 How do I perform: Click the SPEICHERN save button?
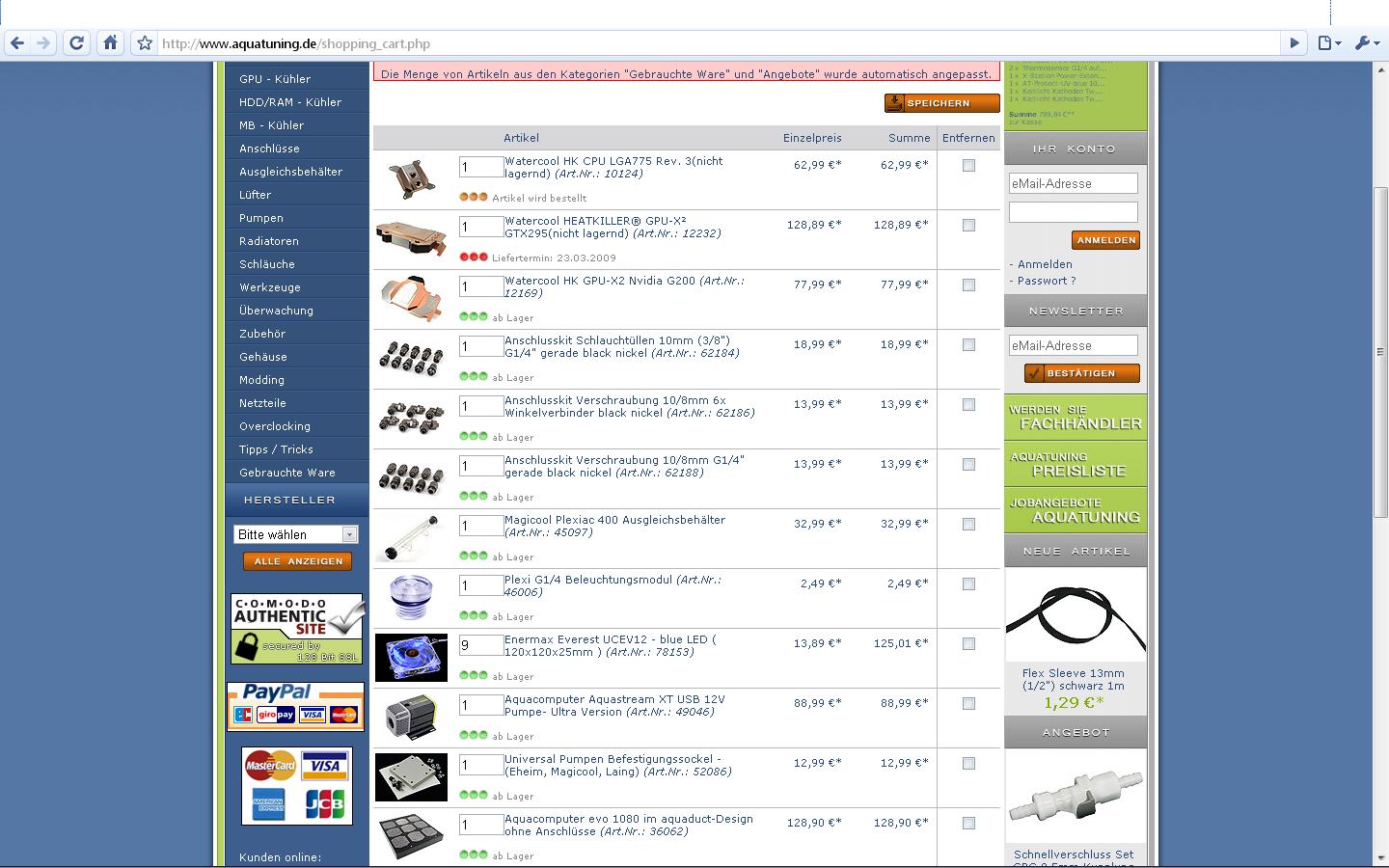tap(941, 103)
